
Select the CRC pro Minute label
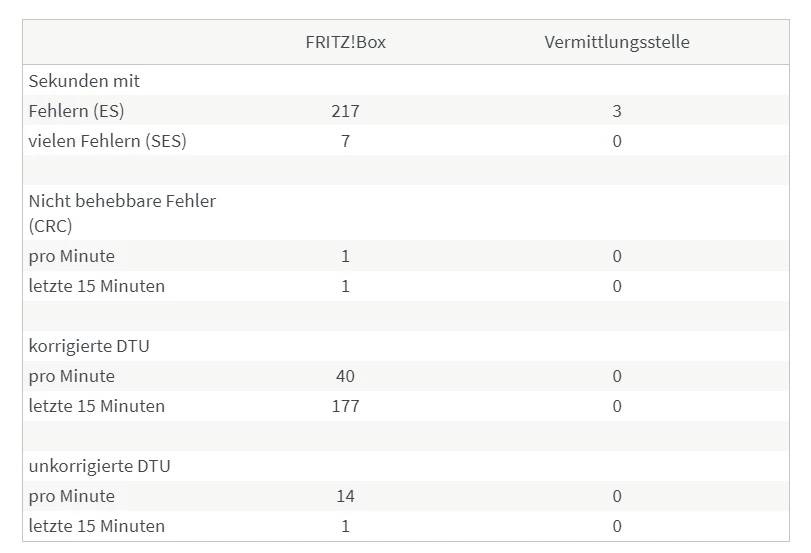pyautogui.click(x=71, y=256)
